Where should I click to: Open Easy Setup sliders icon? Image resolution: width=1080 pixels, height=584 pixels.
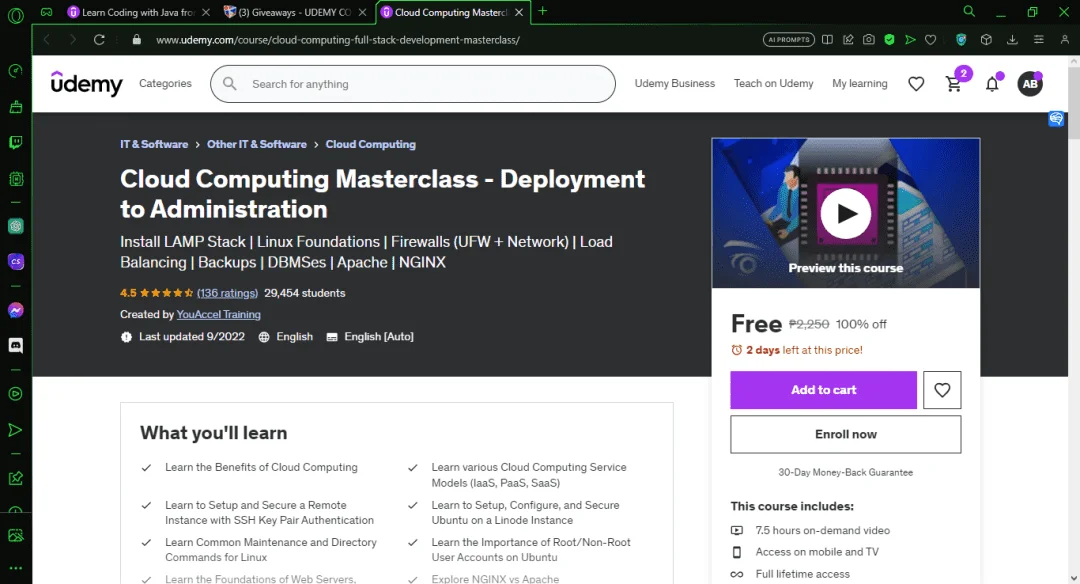click(1039, 40)
